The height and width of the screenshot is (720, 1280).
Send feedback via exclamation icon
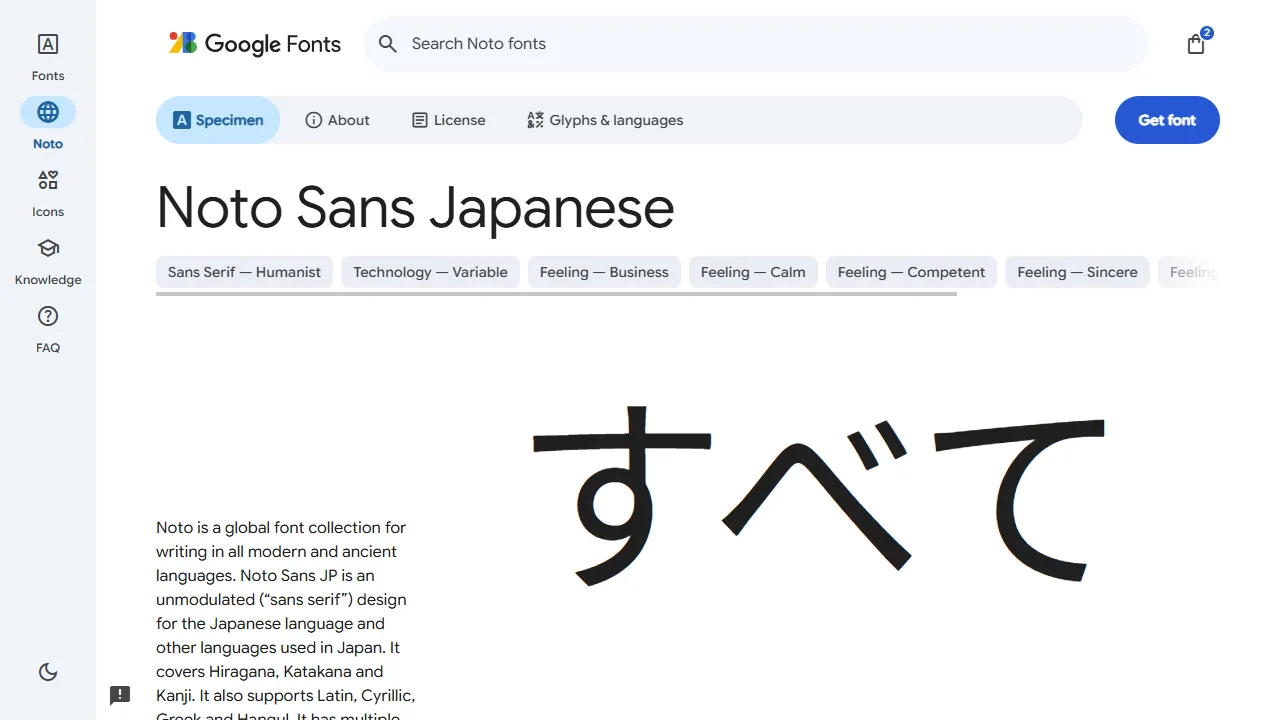120,695
